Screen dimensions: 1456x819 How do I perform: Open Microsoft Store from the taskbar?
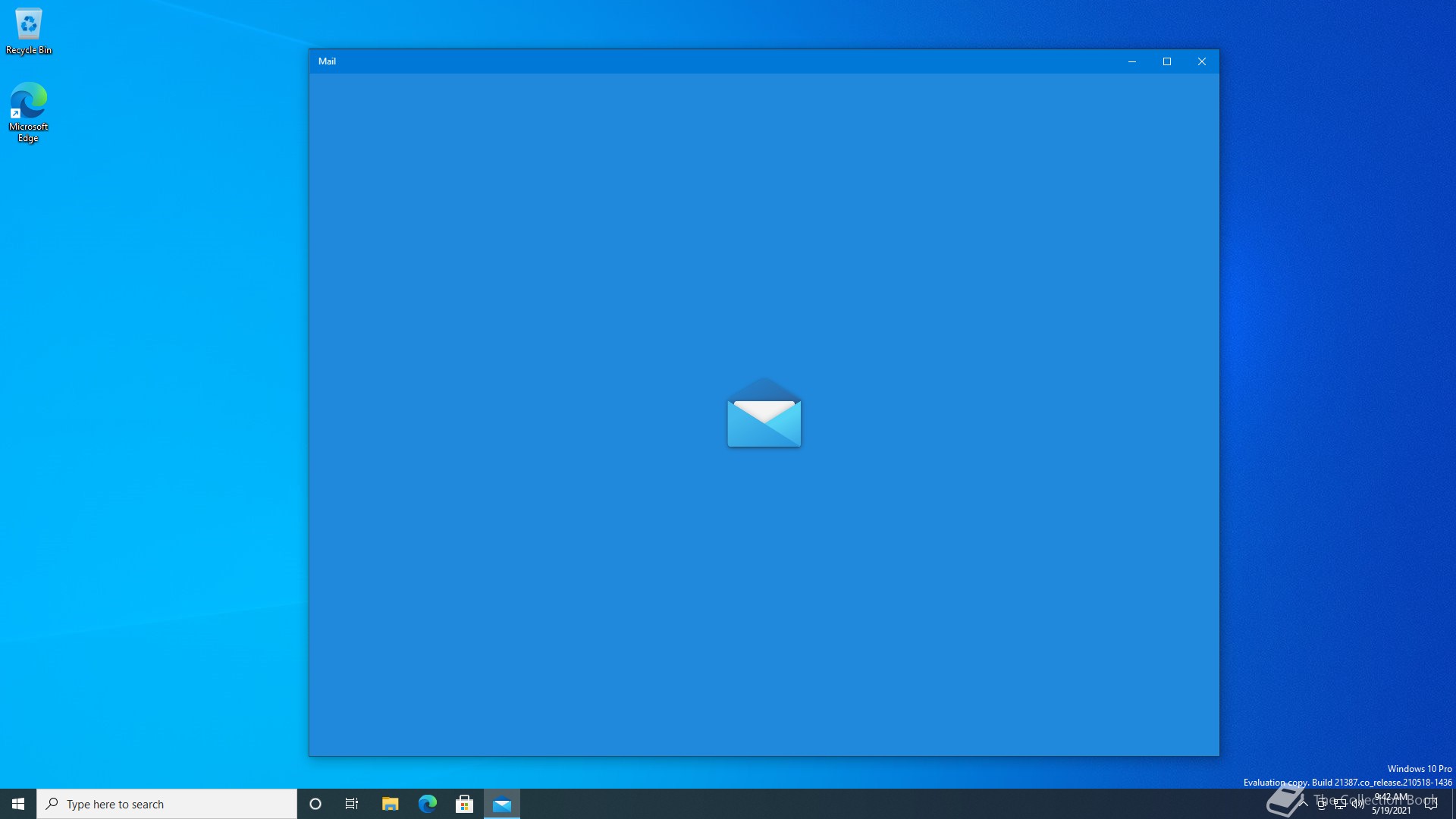pyautogui.click(x=464, y=804)
